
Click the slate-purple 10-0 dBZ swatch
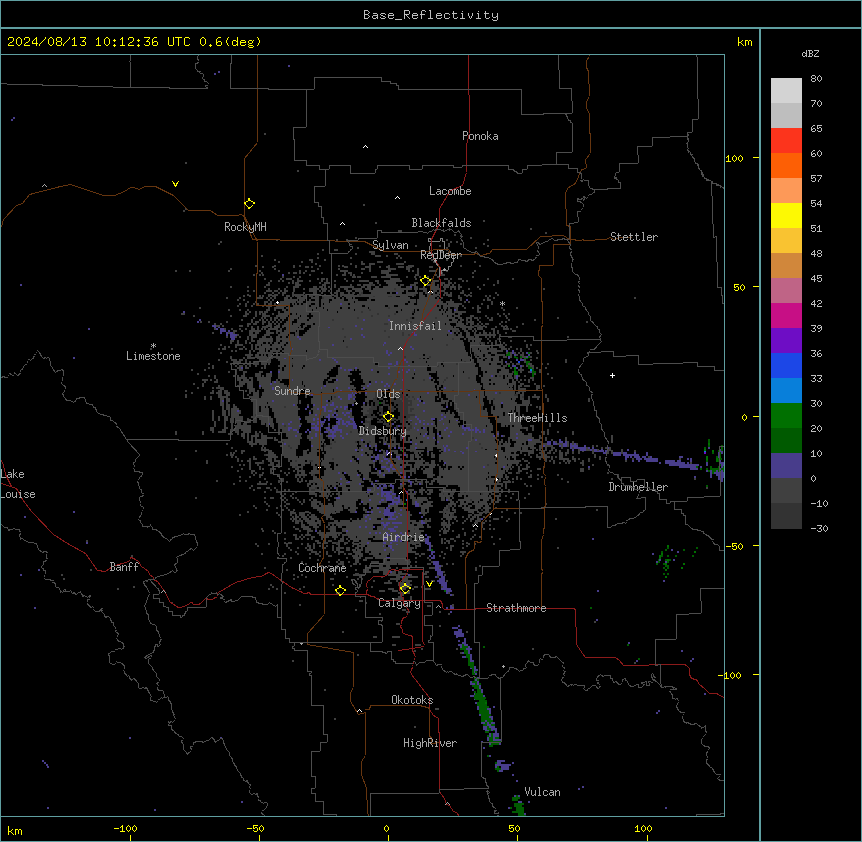pyautogui.click(x=786, y=466)
